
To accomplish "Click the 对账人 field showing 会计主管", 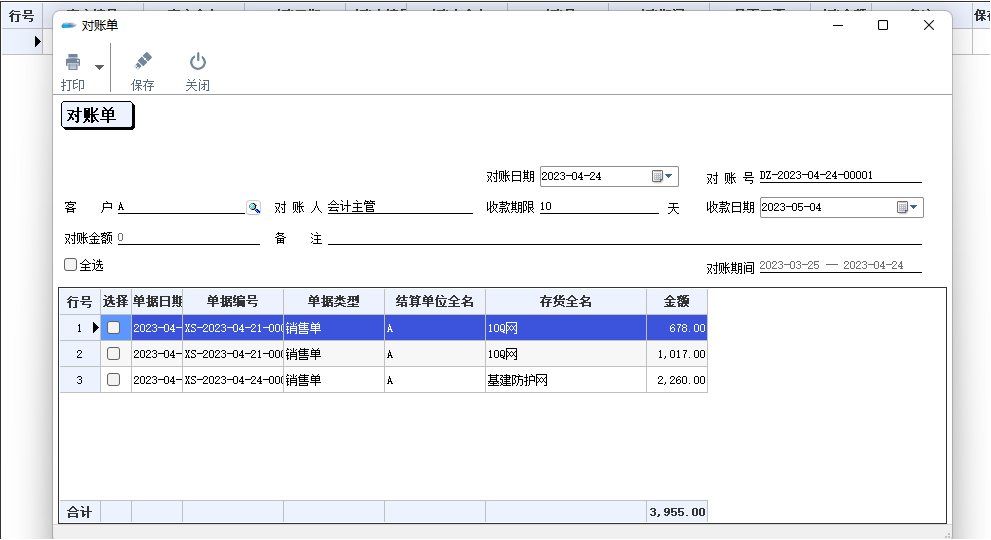I will point(399,207).
